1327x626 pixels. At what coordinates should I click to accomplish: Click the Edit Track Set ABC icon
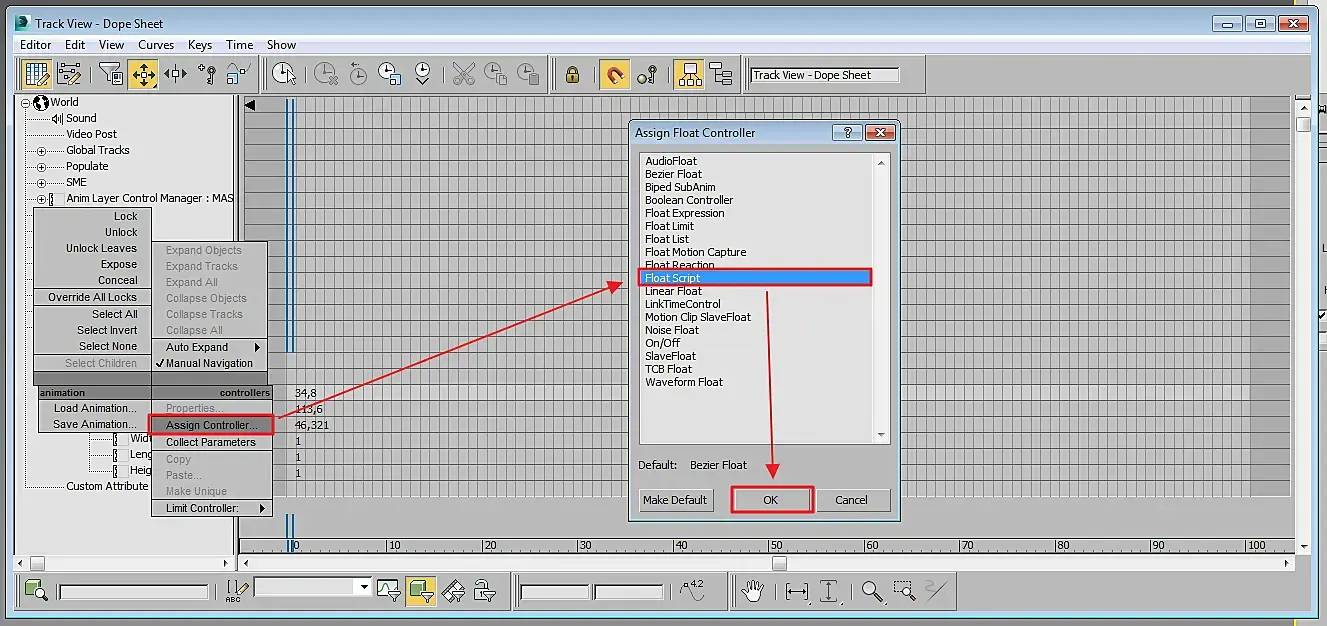(237, 590)
